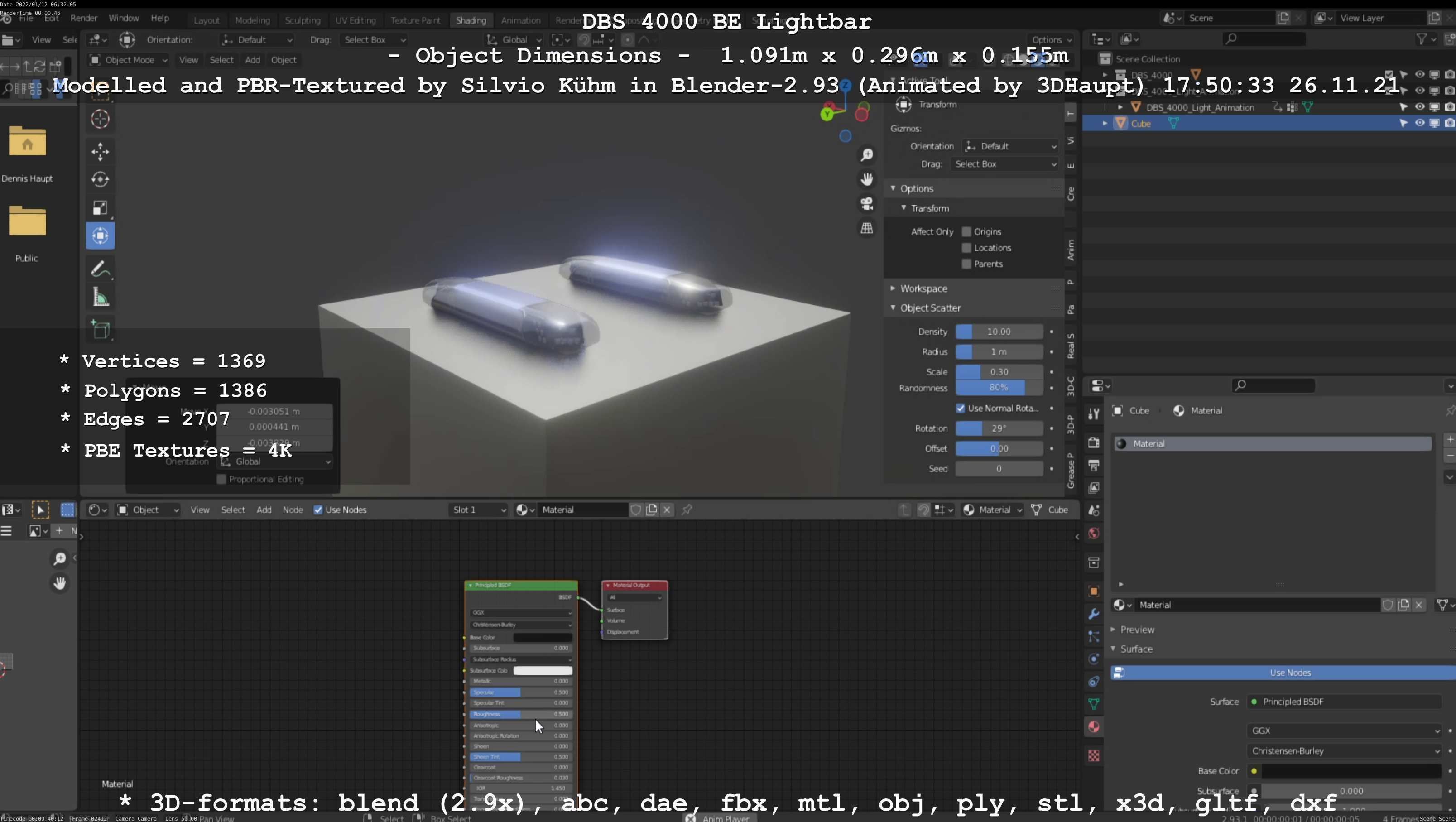The image size is (1456, 822).
Task: Open the Object Mode dropdown
Action: pos(128,60)
